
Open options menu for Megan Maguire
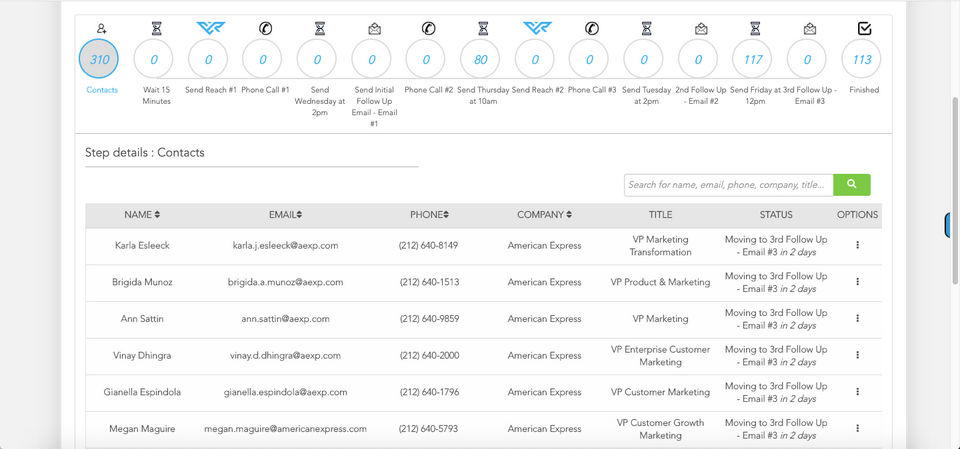click(x=857, y=428)
